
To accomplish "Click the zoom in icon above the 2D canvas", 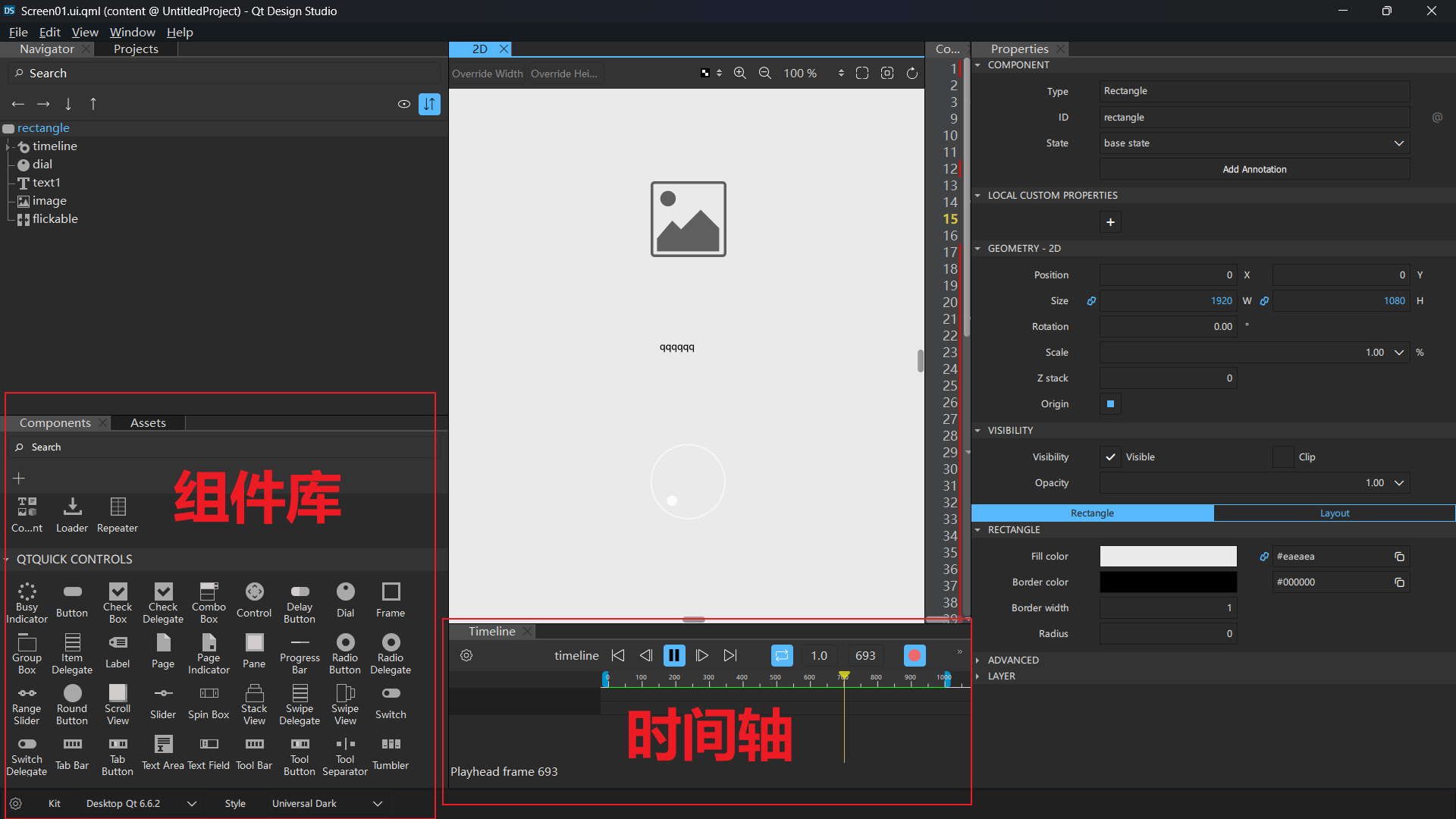I will click(739, 73).
